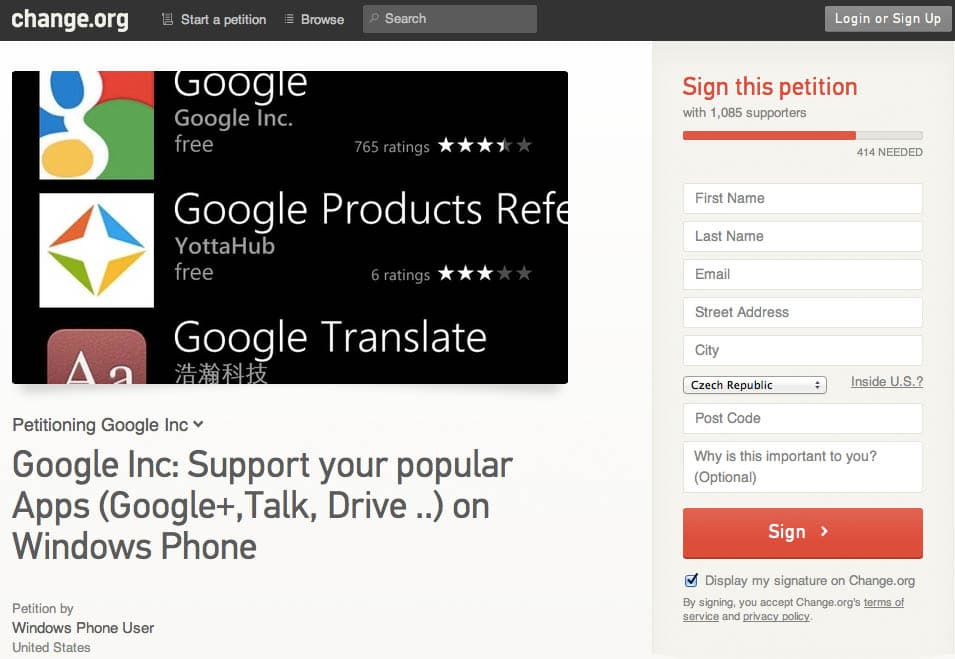The height and width of the screenshot is (659, 955).
Task: Open the Czech Republic country dropdown
Action: (x=755, y=385)
